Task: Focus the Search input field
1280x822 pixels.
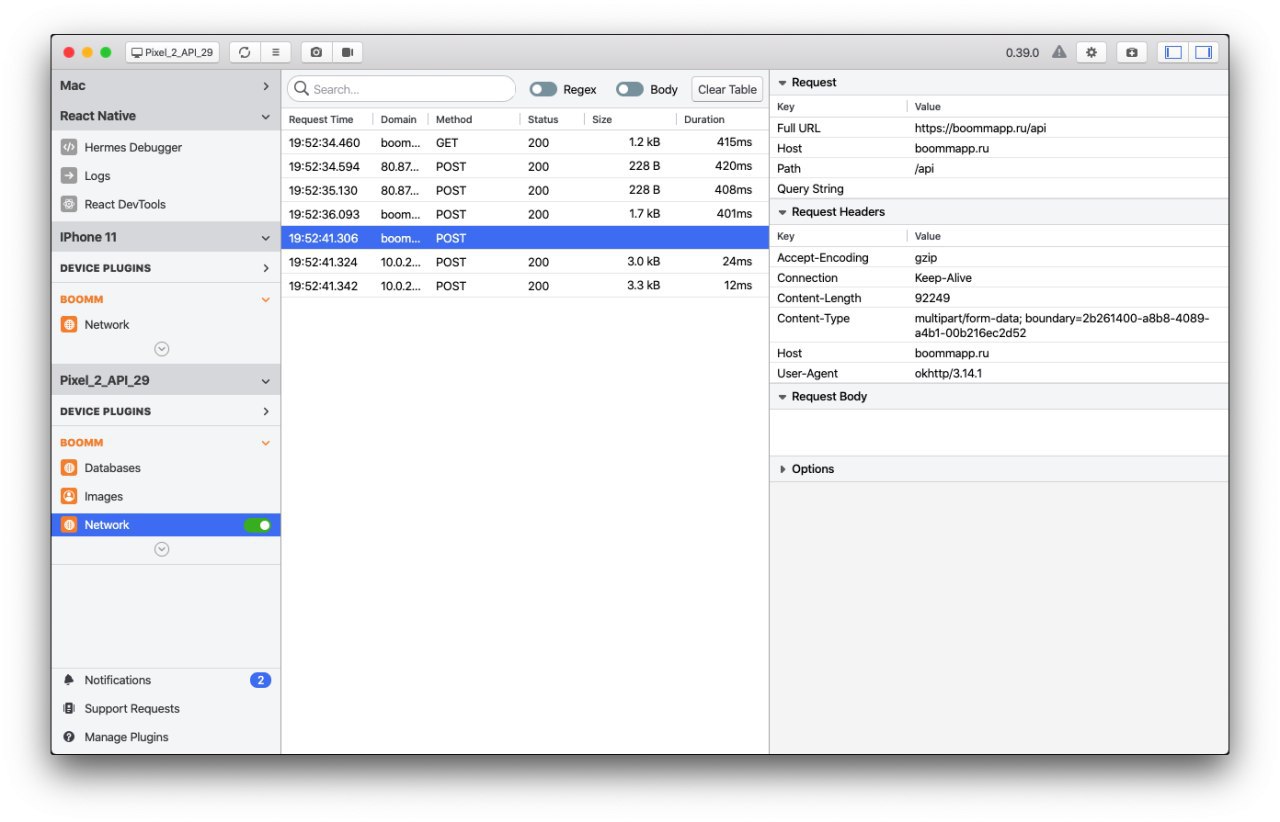Action: point(401,89)
